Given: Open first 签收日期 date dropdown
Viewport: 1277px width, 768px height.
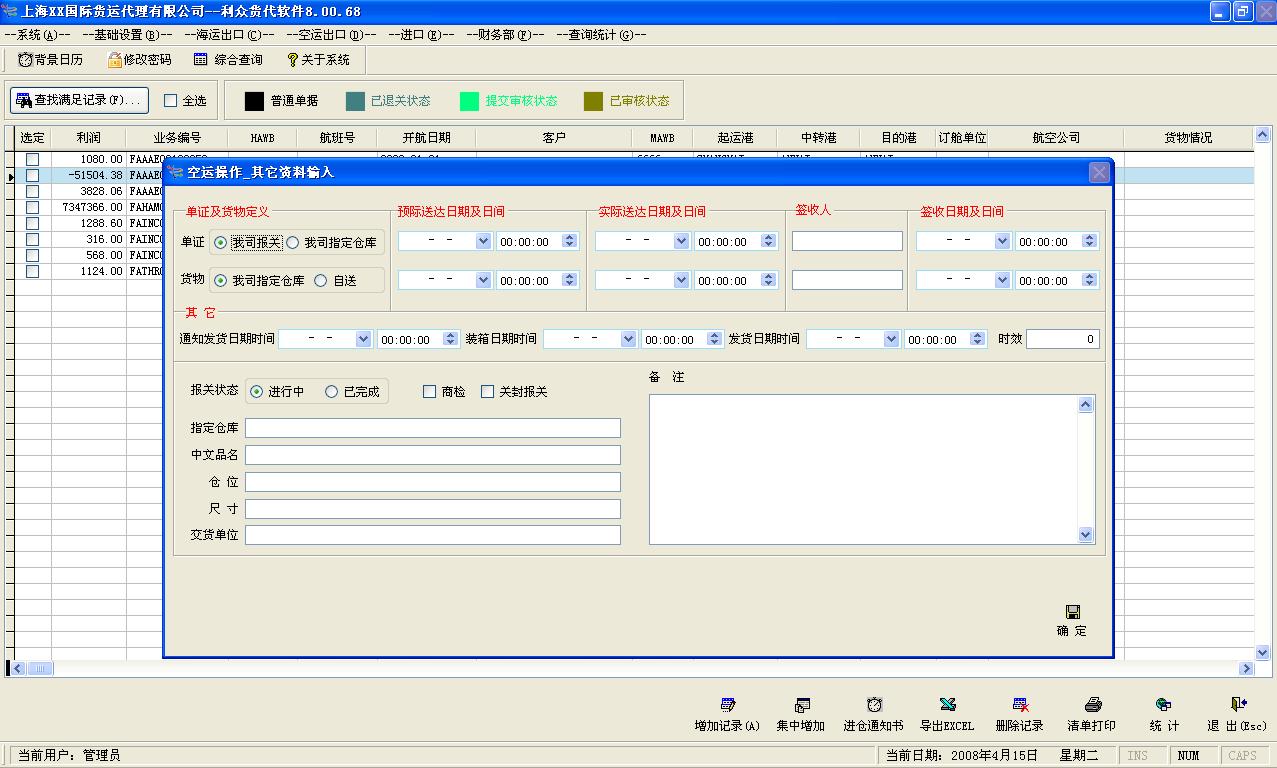Looking at the screenshot, I should pyautogui.click(x=1002, y=241).
